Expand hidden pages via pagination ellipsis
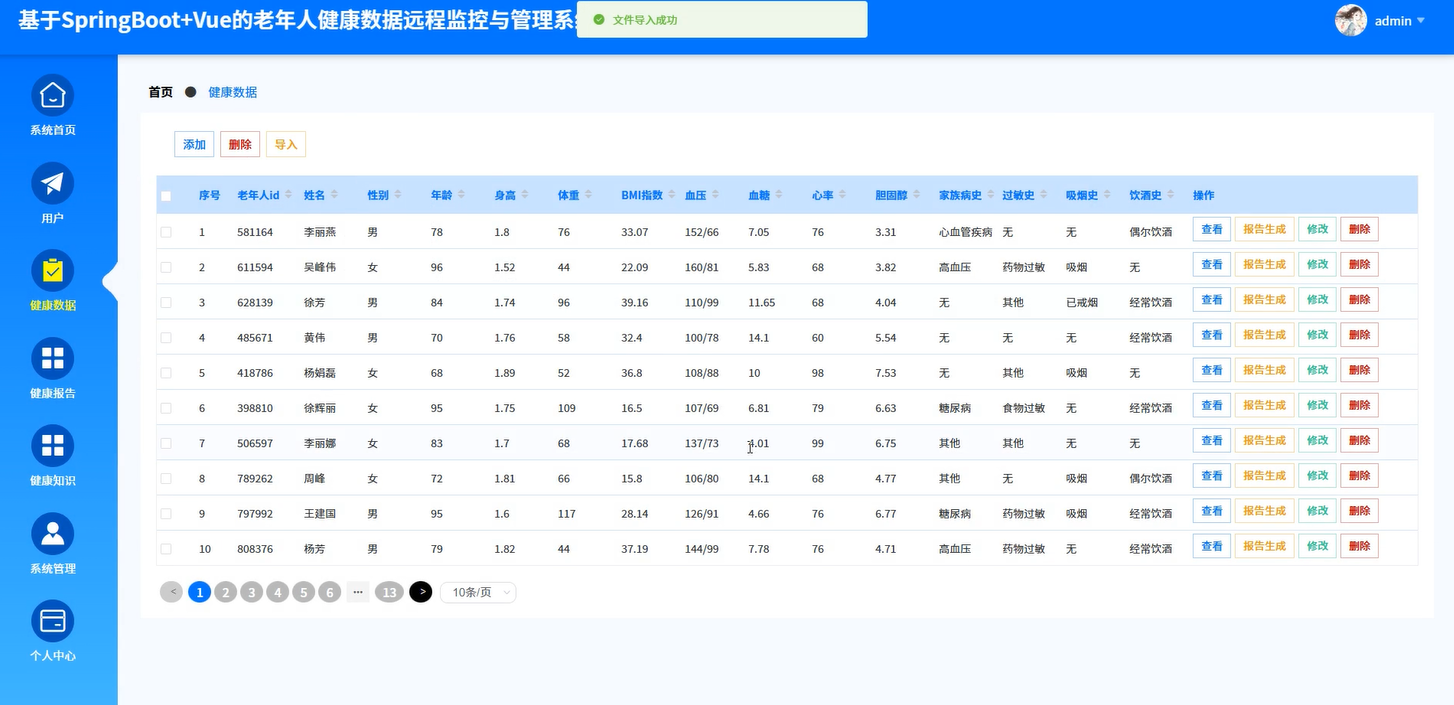Image resolution: width=1454 pixels, height=705 pixels. click(358, 592)
